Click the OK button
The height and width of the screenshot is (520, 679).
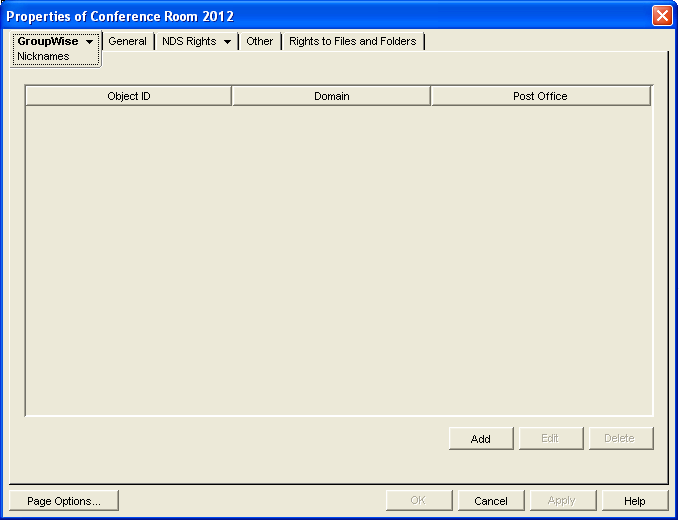coord(419,501)
